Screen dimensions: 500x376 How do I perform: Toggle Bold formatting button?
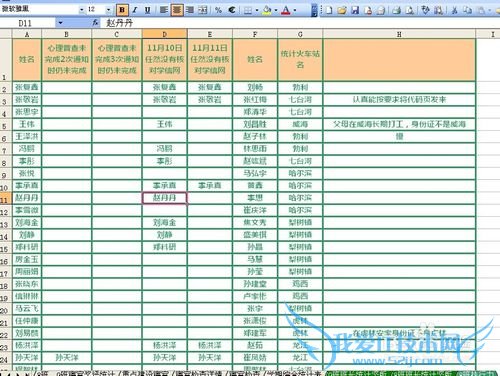pyautogui.click(x=122, y=10)
